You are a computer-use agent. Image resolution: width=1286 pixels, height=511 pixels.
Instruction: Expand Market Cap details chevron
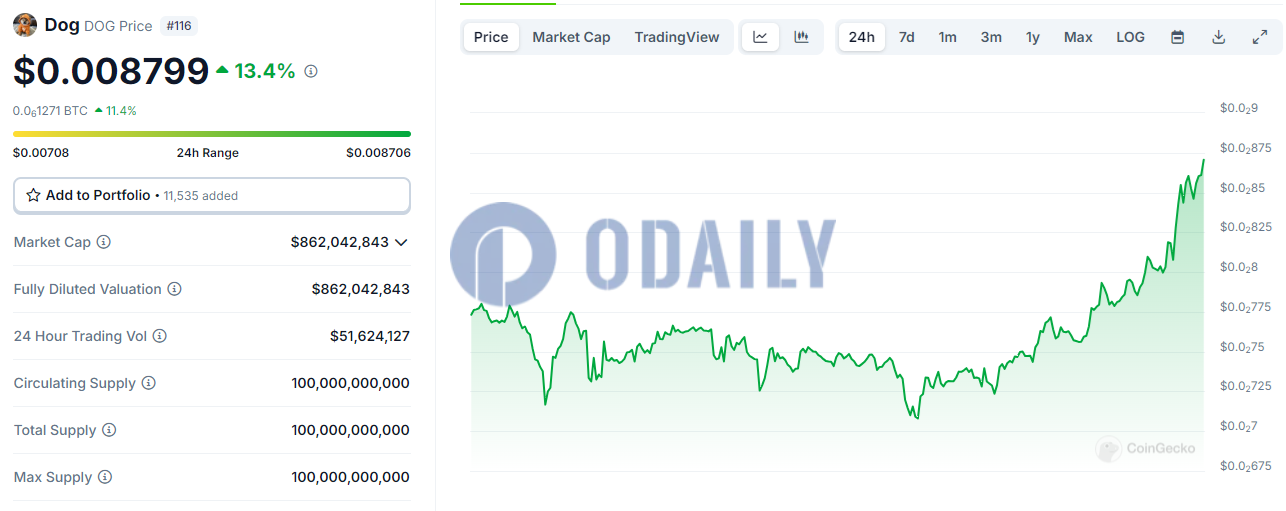tap(401, 242)
